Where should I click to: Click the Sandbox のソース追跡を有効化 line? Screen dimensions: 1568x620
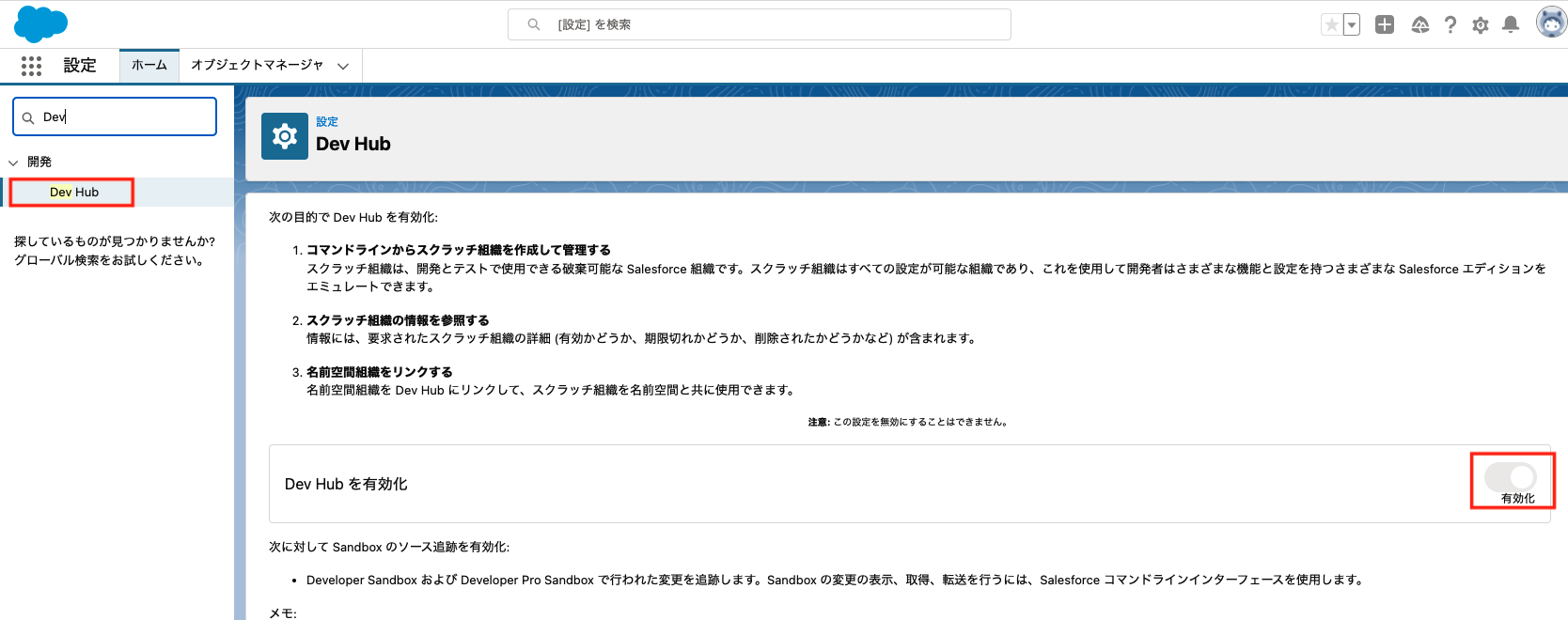click(389, 547)
